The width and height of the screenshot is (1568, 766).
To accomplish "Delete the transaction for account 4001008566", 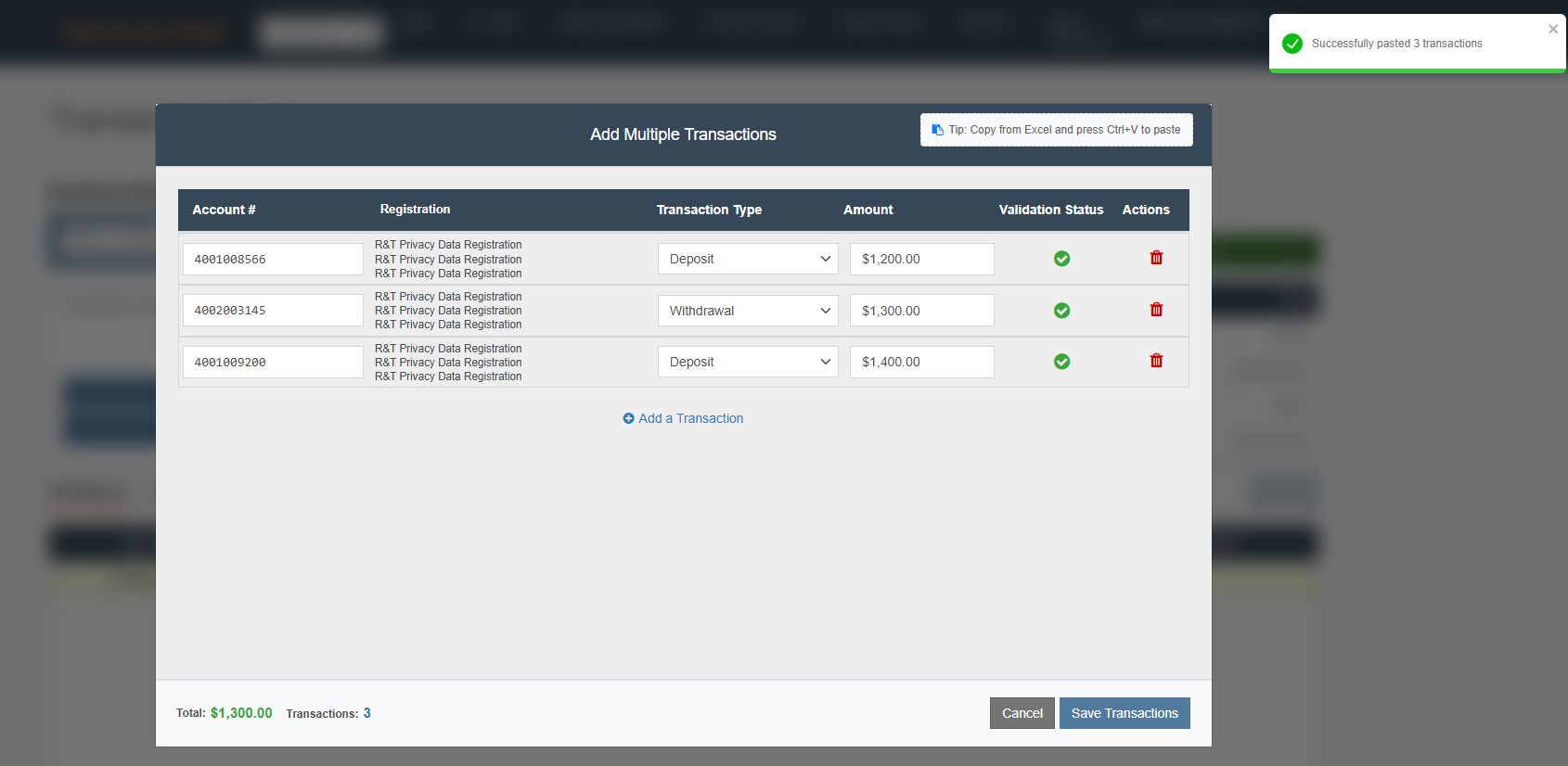I will pos(1156,258).
